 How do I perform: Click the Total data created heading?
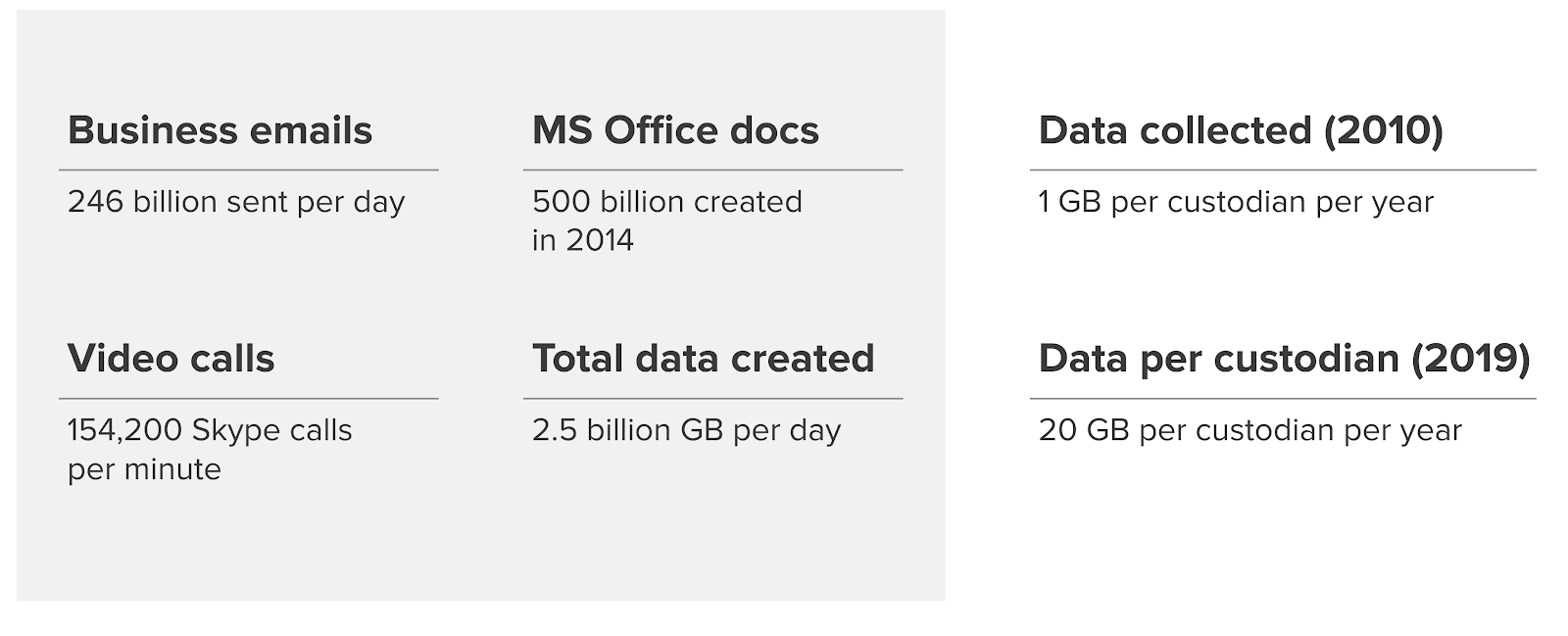pos(703,359)
